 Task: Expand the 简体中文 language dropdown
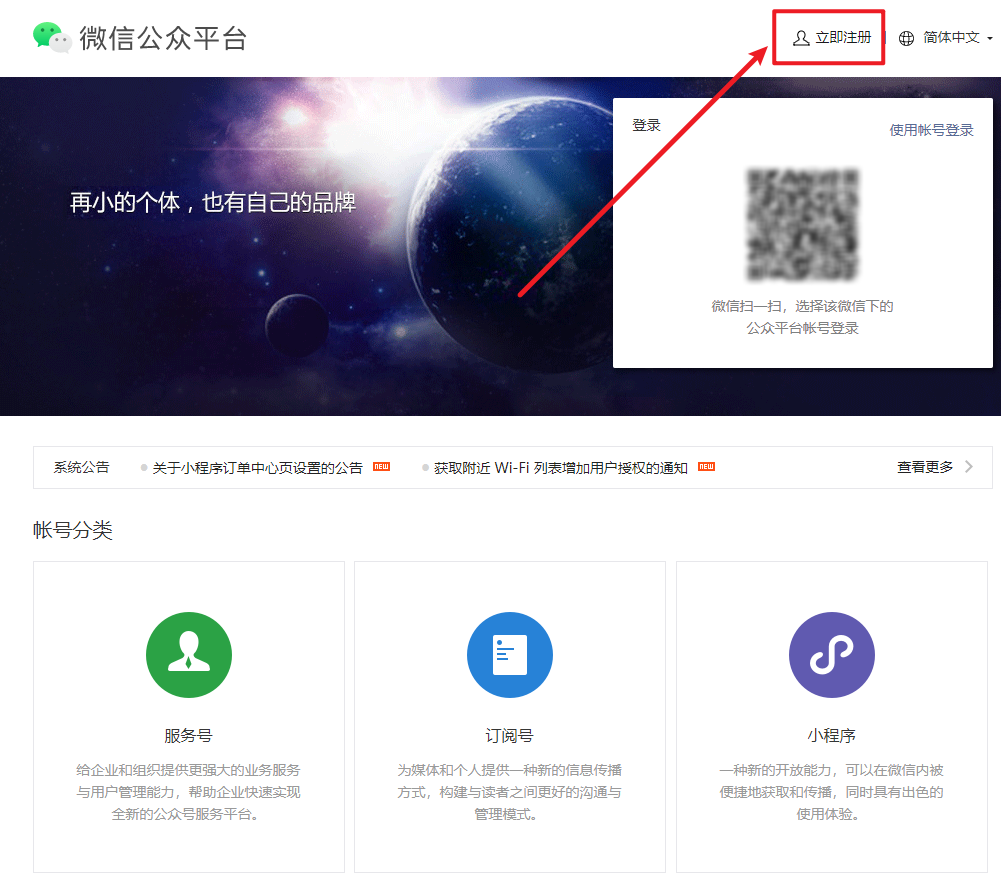pyautogui.click(x=951, y=38)
